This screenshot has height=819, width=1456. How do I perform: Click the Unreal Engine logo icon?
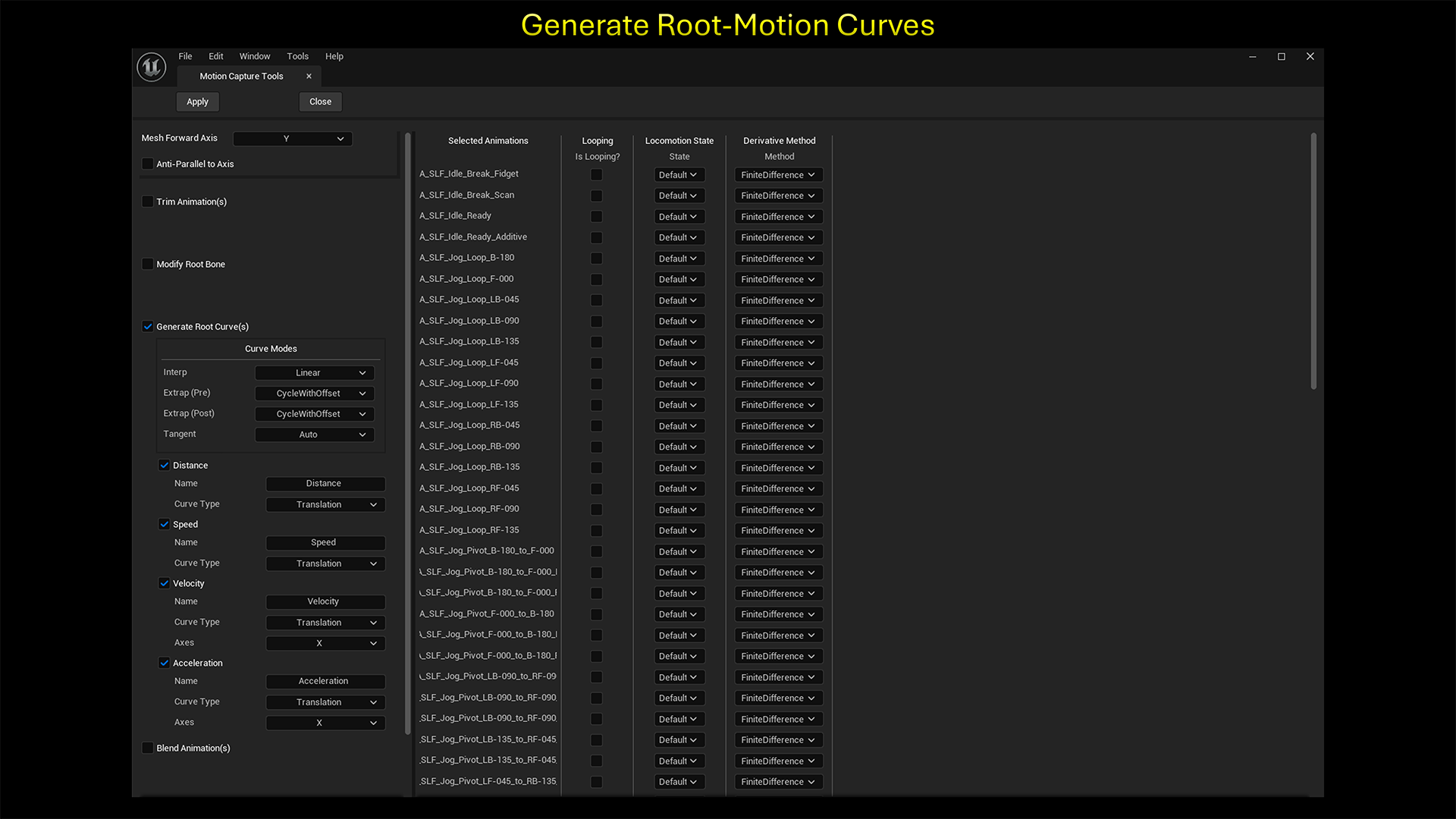click(x=151, y=67)
